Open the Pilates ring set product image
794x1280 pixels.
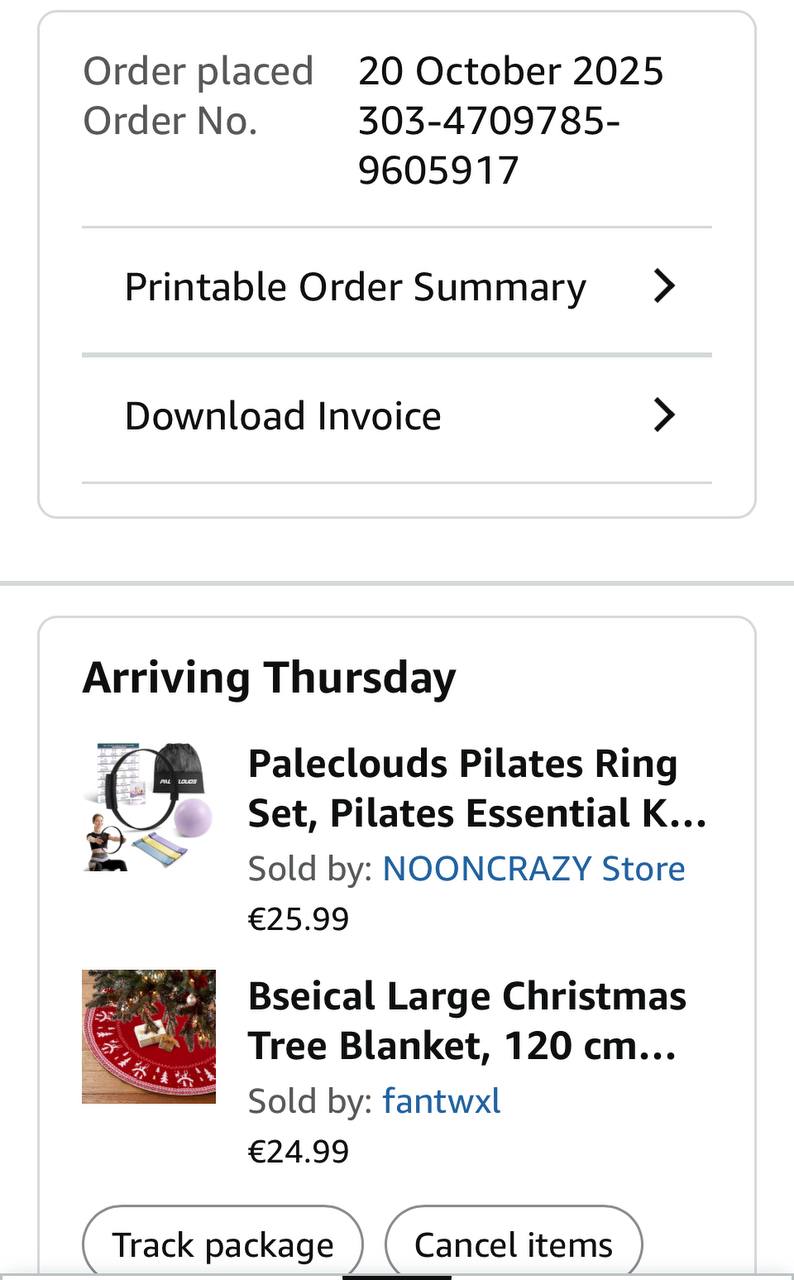click(149, 806)
